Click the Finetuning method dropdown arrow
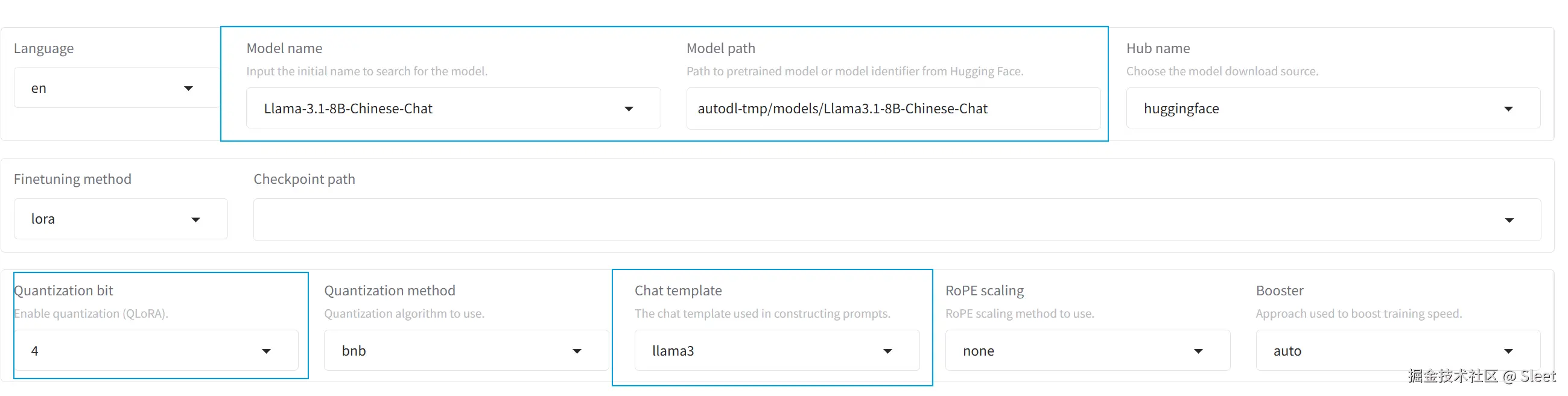Viewport: 1568px width, 396px height. [195, 219]
